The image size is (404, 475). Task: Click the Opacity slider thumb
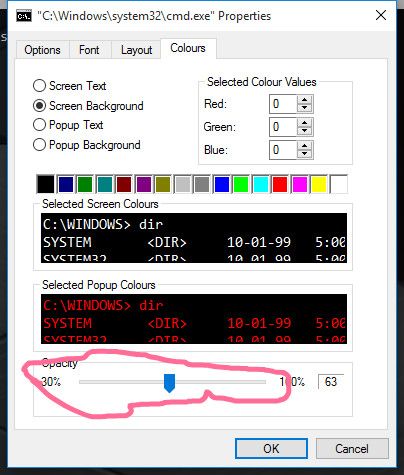pos(170,383)
